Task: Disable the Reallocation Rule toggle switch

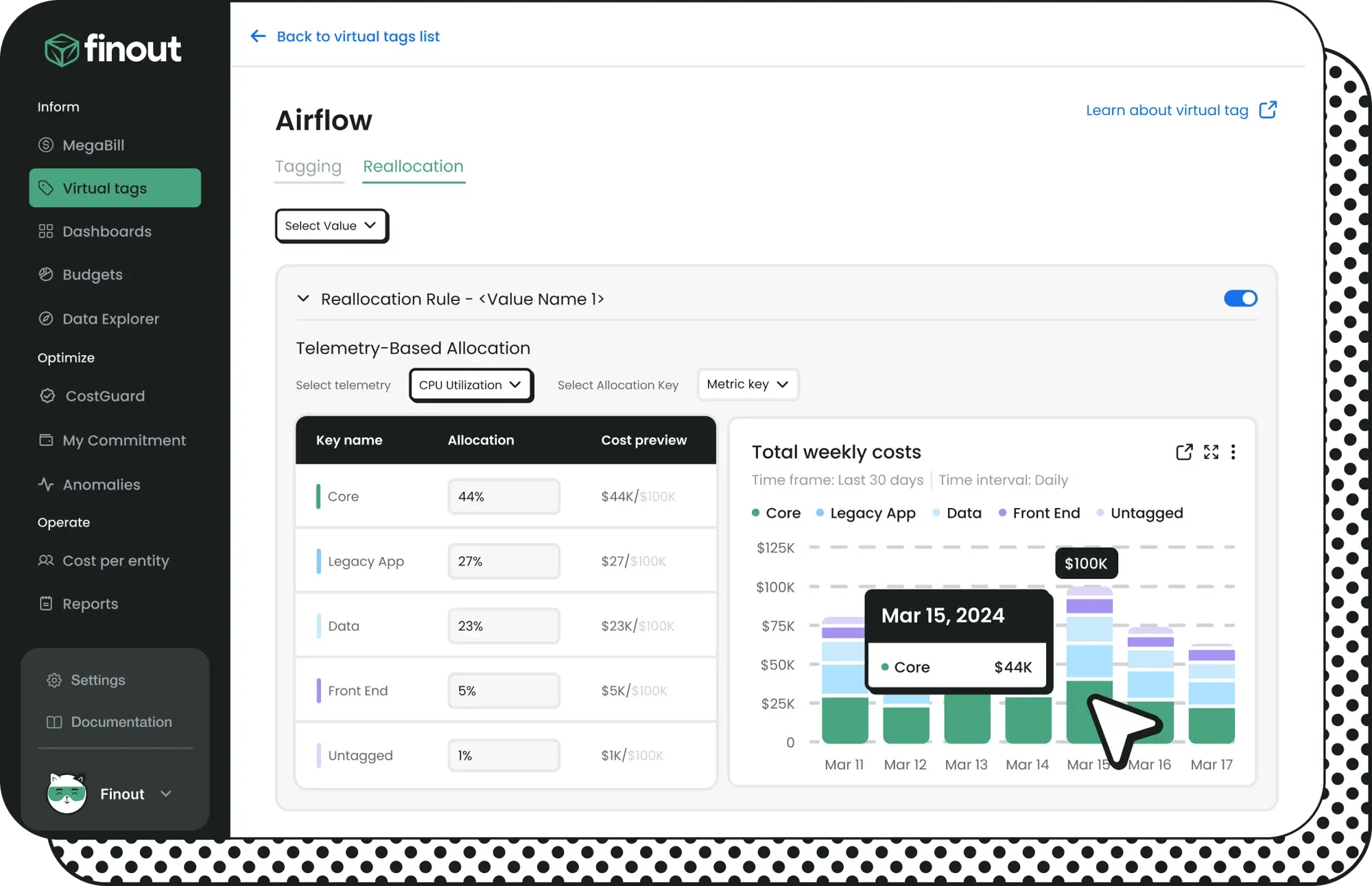Action: 1240,298
